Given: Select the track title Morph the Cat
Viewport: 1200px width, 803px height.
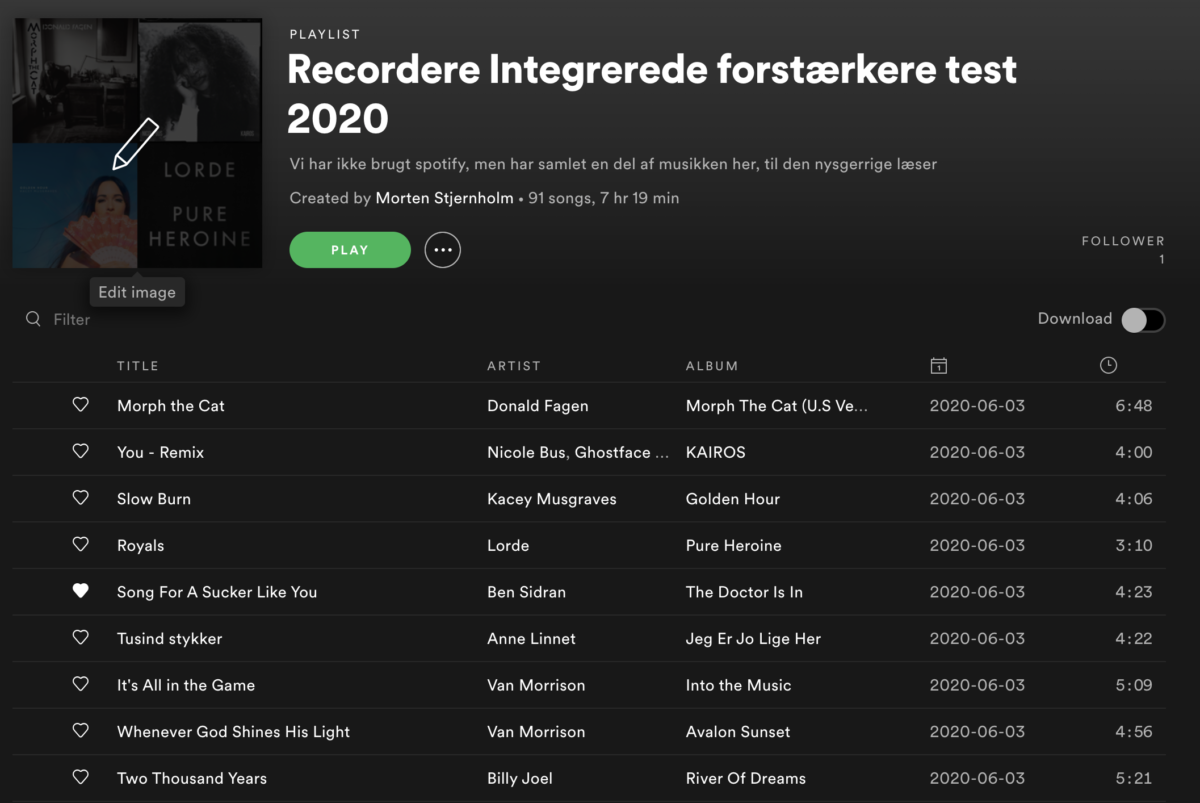Looking at the screenshot, I should 171,406.
